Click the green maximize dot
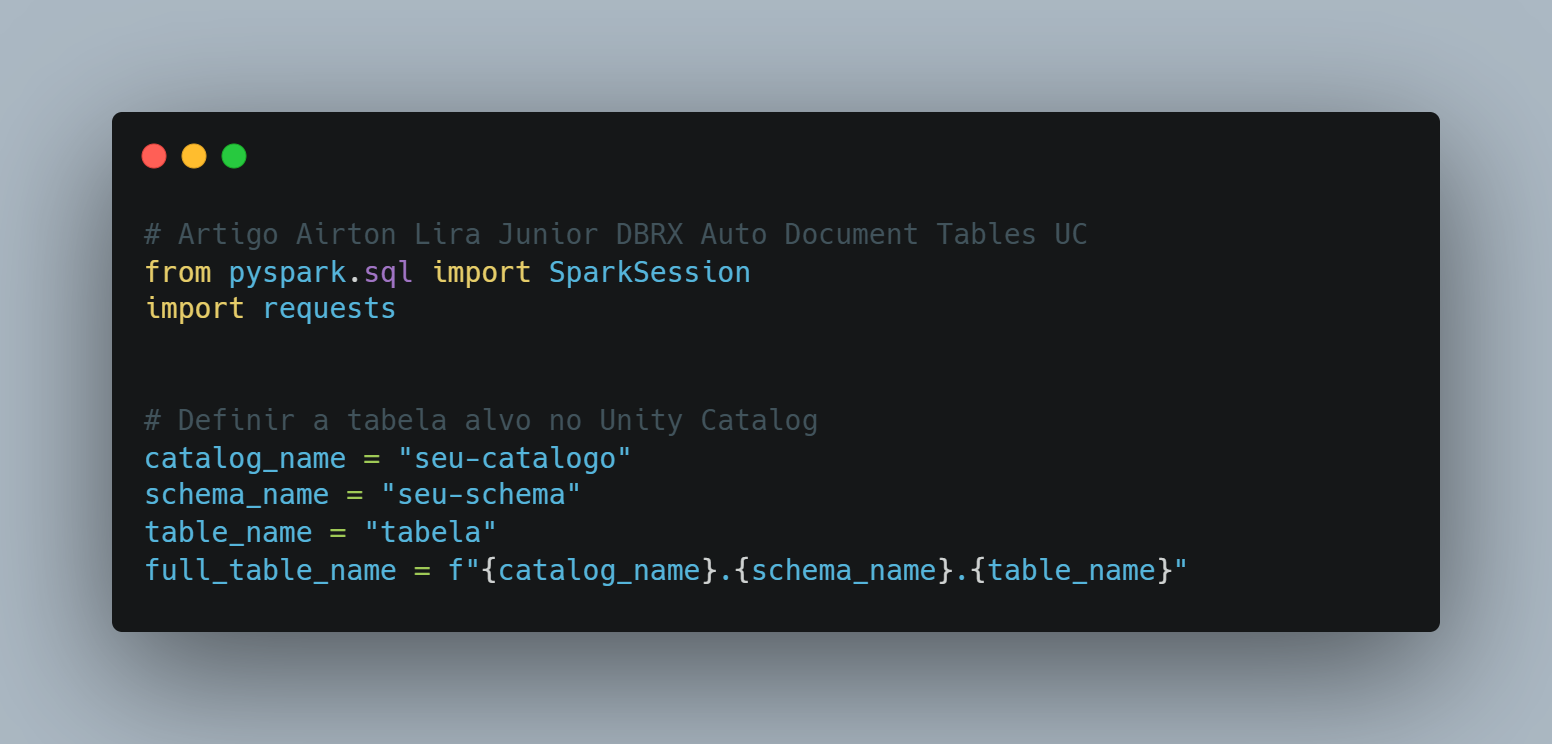The width and height of the screenshot is (1552, 744). (x=234, y=156)
